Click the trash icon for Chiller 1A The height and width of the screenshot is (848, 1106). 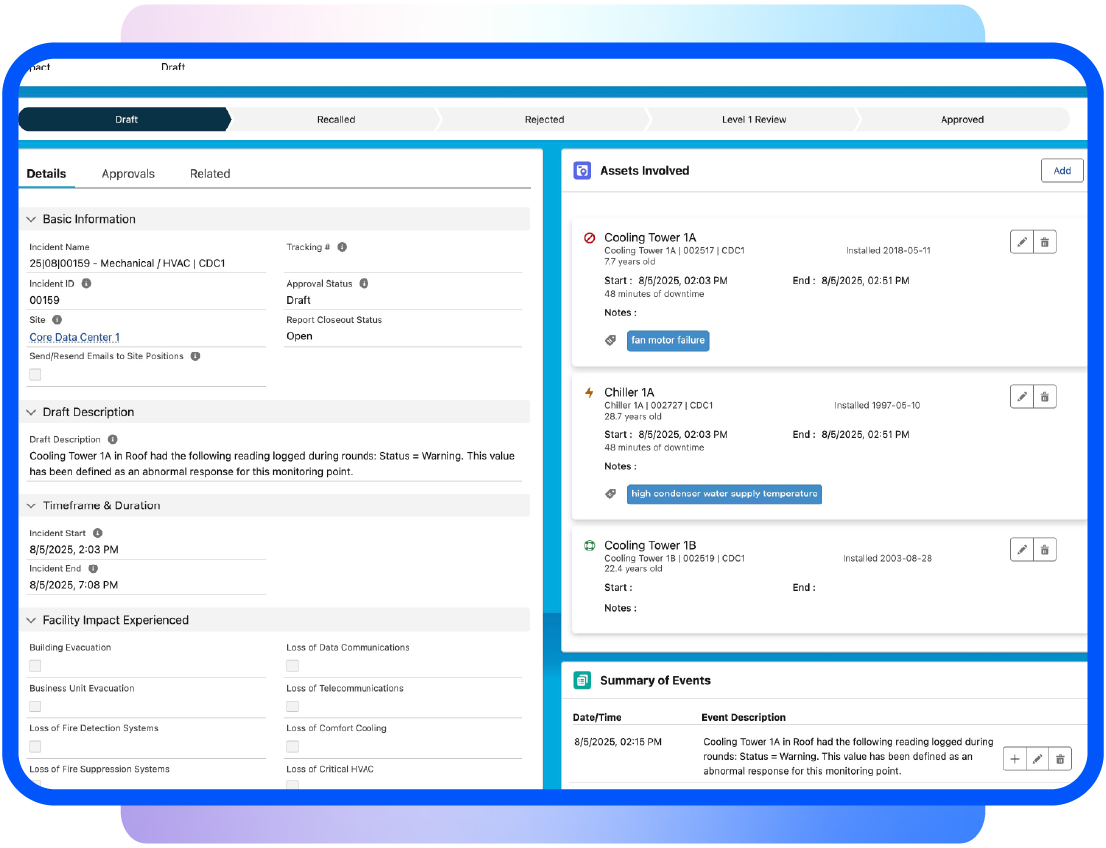click(1045, 397)
